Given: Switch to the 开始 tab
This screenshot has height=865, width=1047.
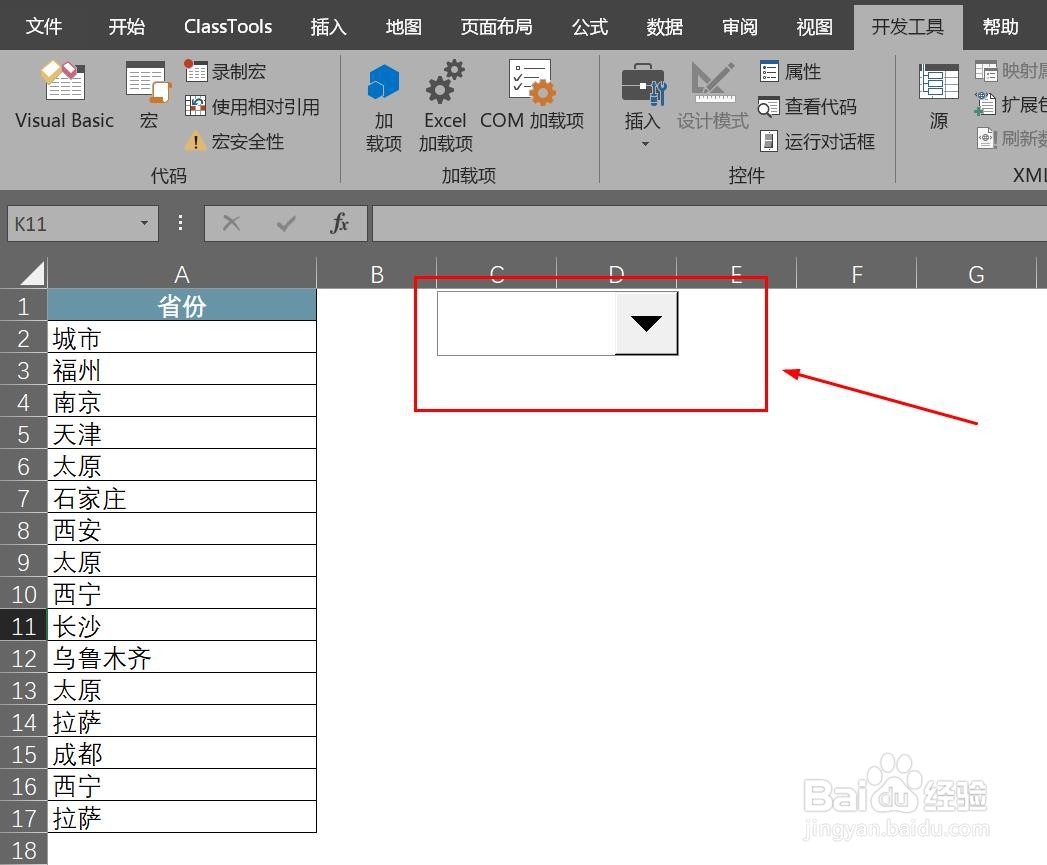Looking at the screenshot, I should [127, 27].
